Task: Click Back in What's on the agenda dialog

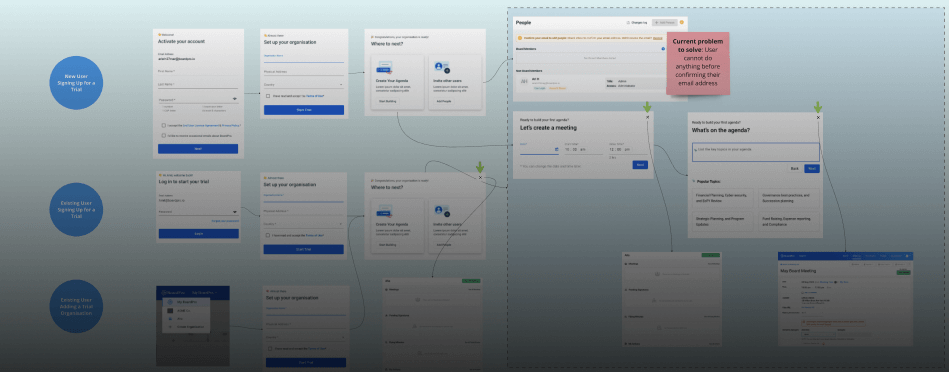Action: tap(795, 169)
